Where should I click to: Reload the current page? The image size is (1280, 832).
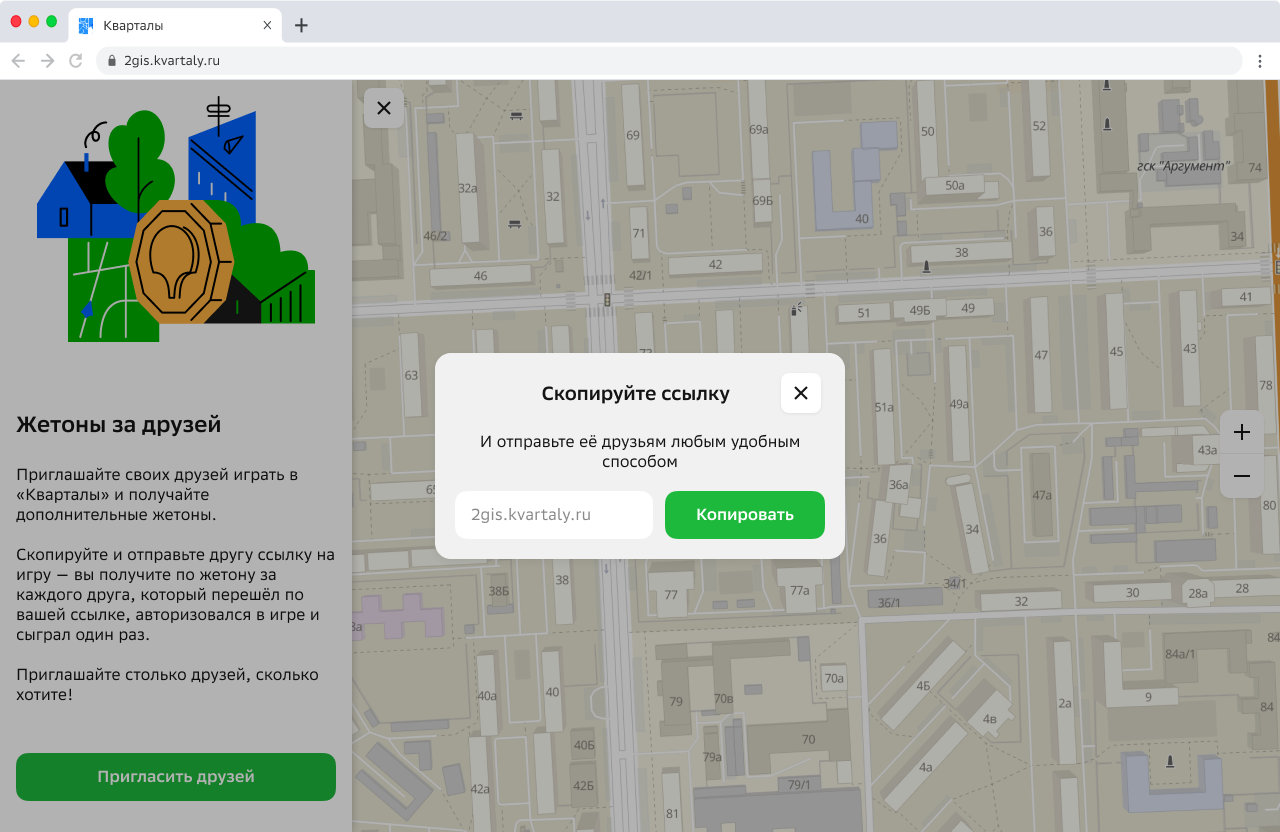click(75, 61)
